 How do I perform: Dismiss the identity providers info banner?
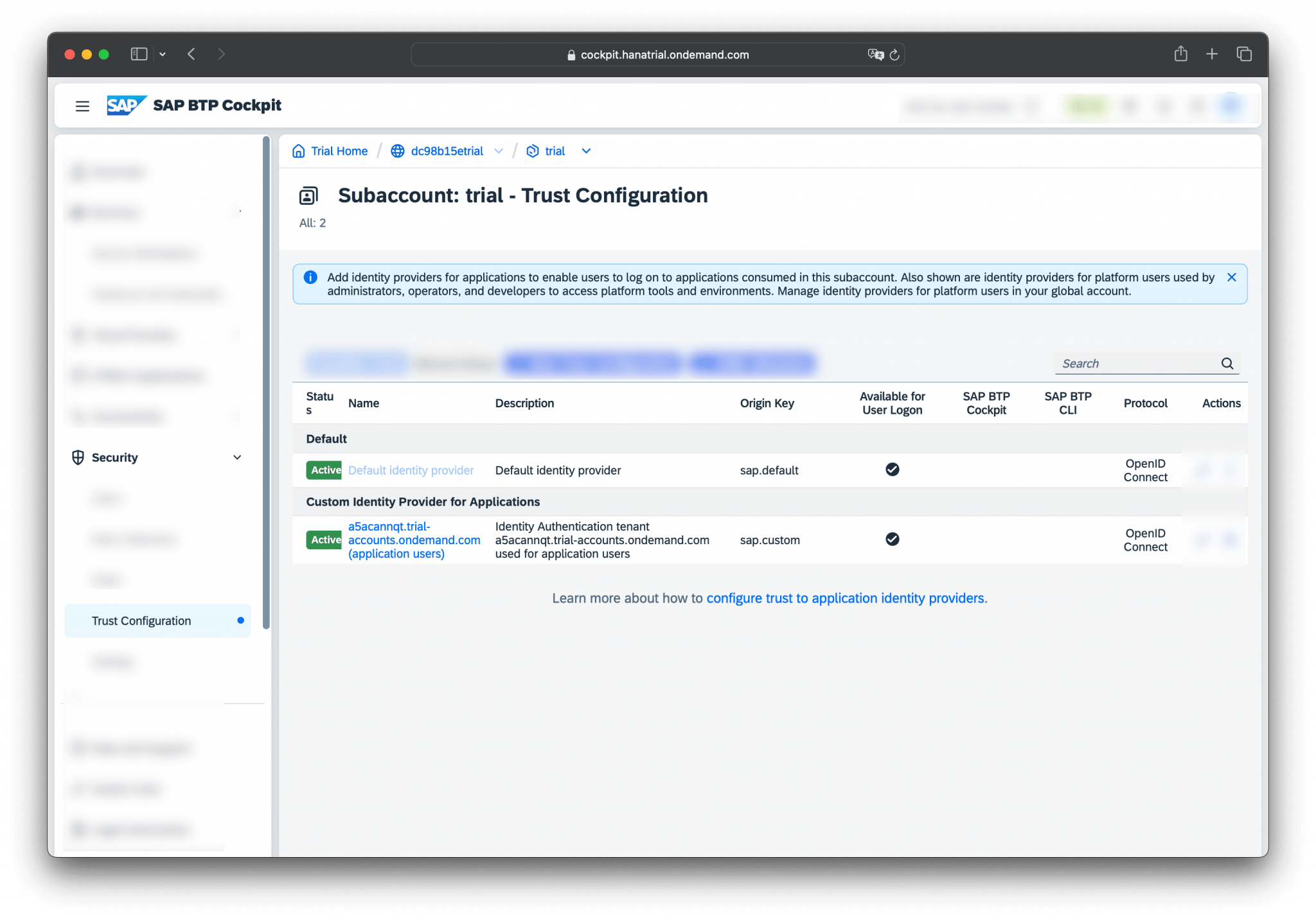[1232, 277]
